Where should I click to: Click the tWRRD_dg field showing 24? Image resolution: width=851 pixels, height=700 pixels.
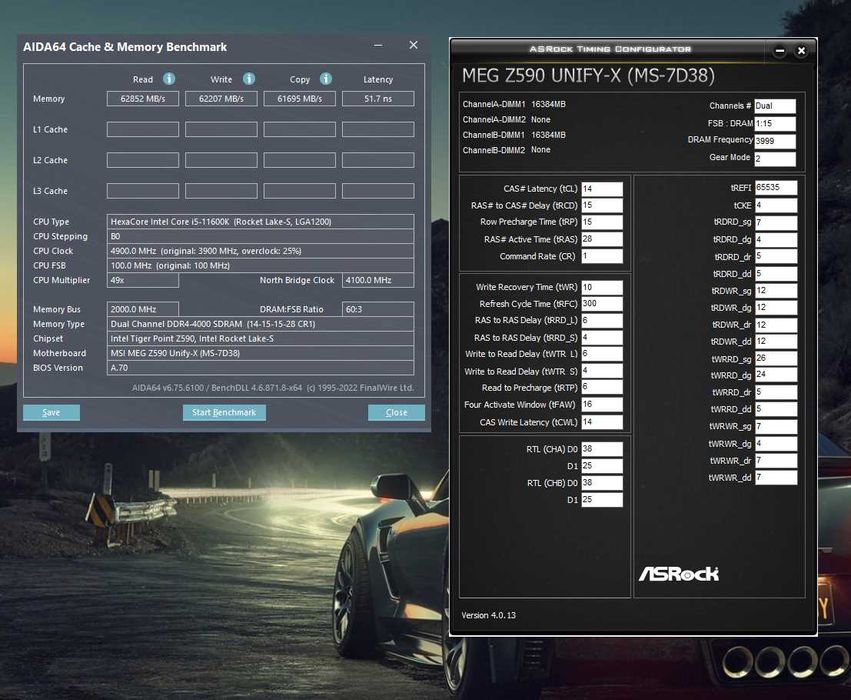[x=776, y=374]
